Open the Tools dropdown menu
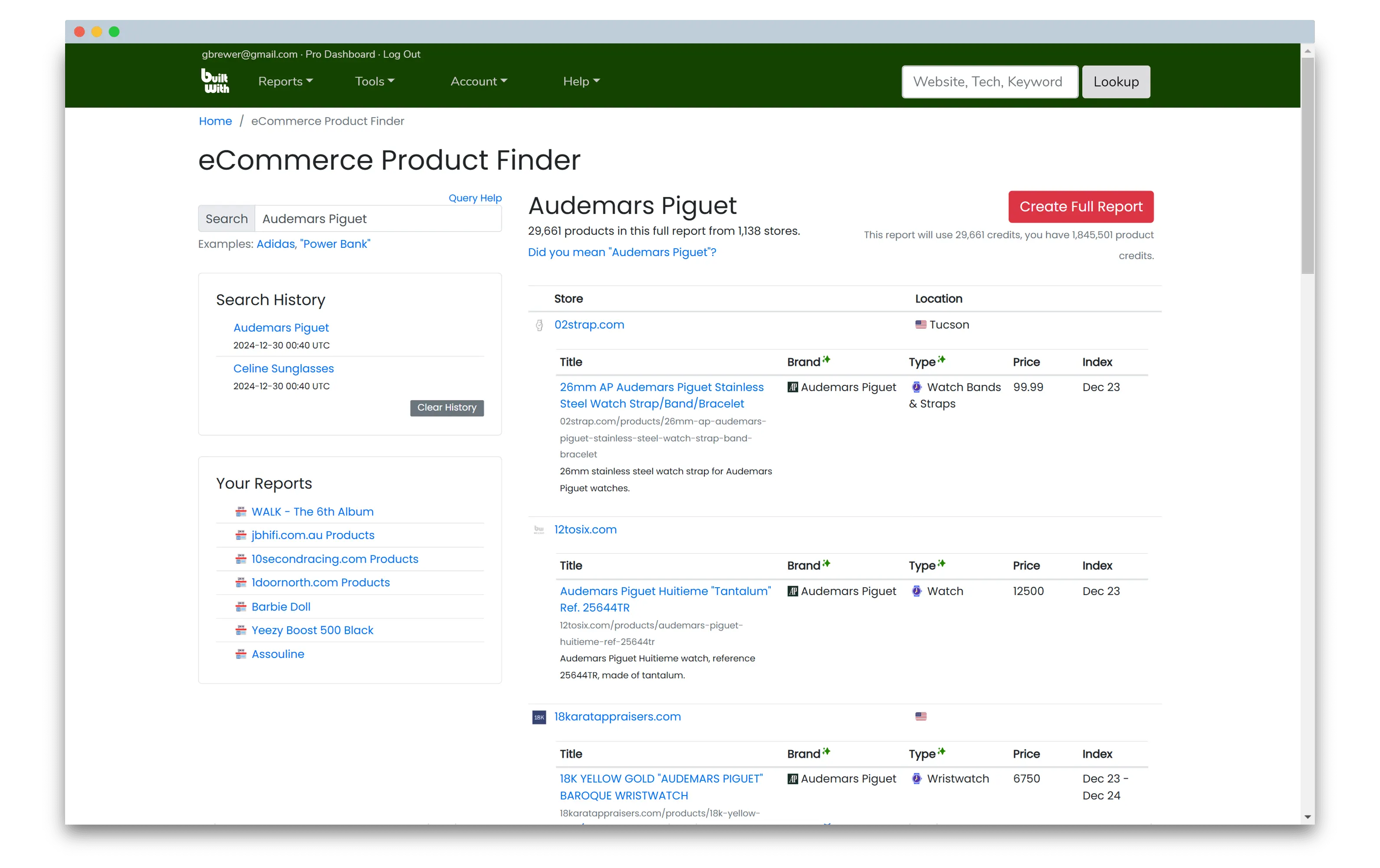 point(375,82)
